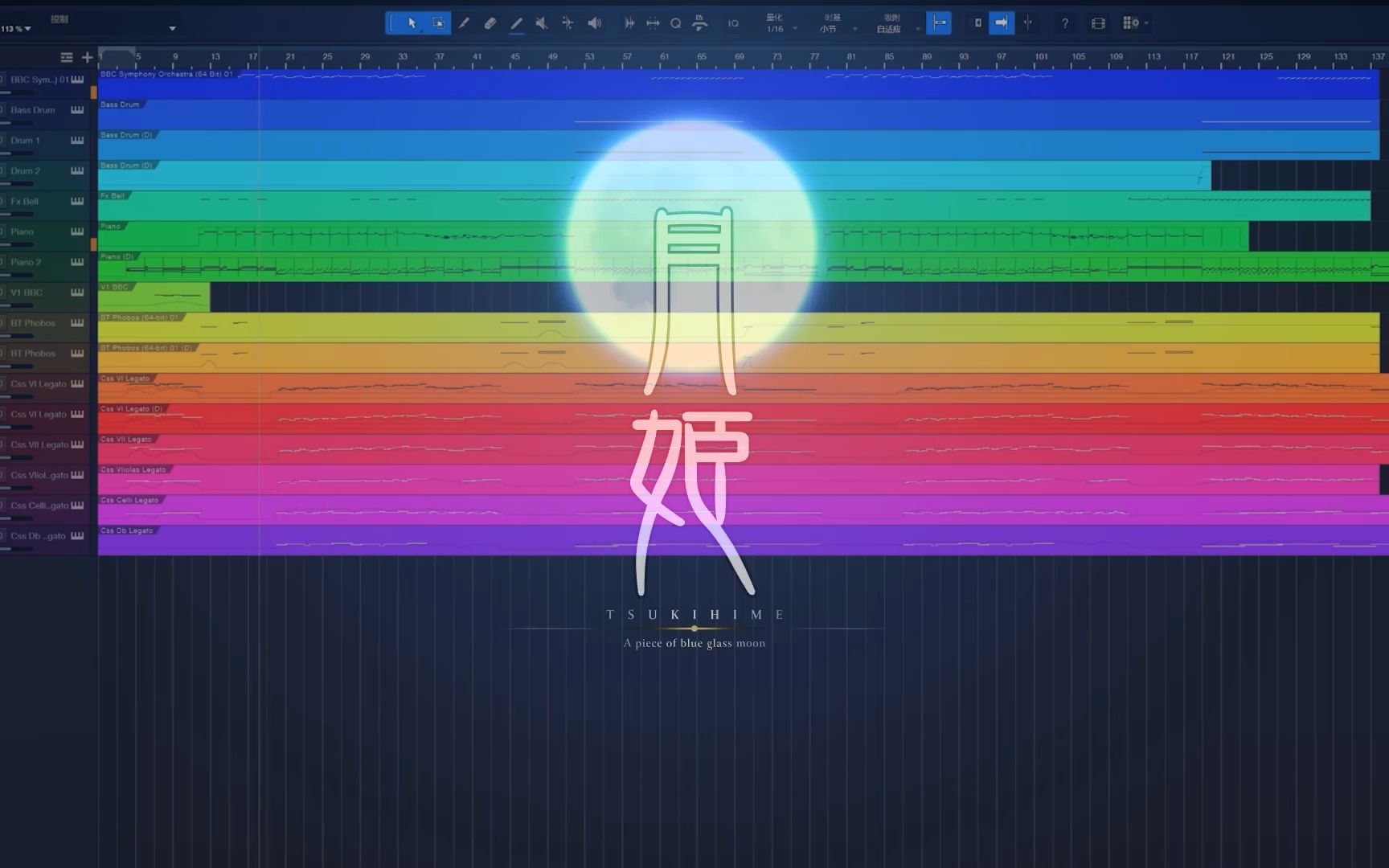Viewport: 1389px width, 868px height.
Task: Select the Css Db Legato clip
Action: coord(744,540)
